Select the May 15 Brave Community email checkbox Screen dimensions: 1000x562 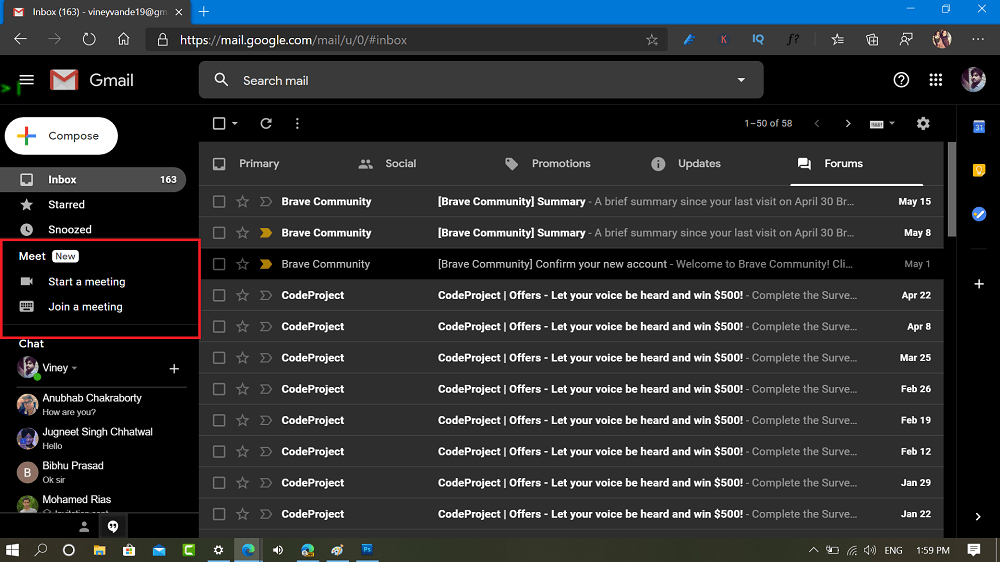(219, 202)
